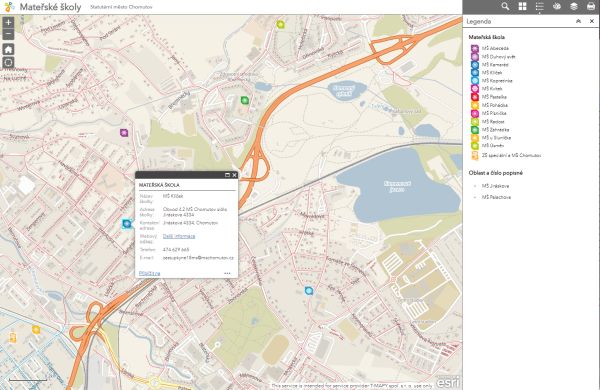Click MŠ Kopretinka legend symbol
Viewport: 600px width, 390px height.
[475, 81]
